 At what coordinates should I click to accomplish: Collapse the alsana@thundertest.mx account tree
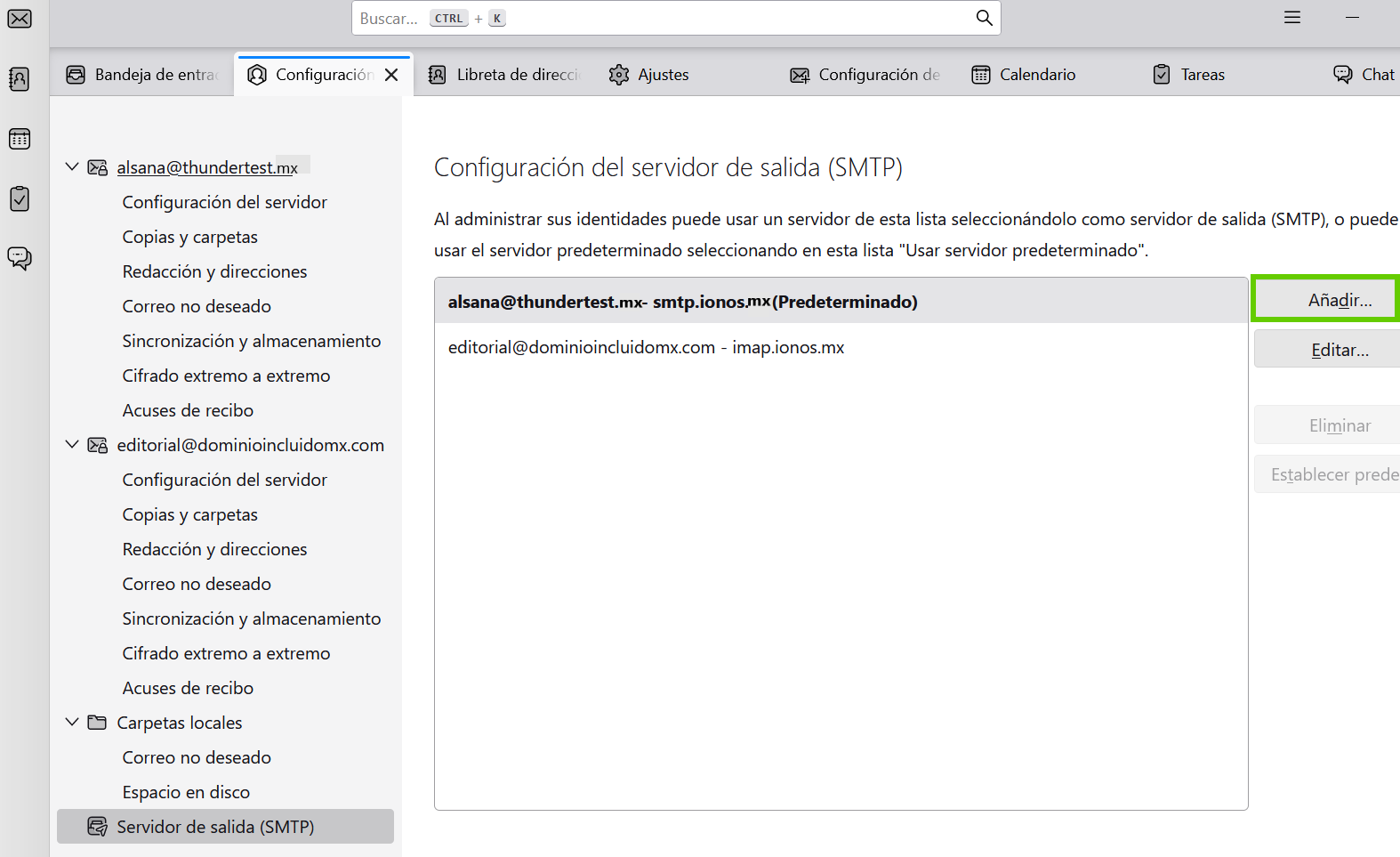[72, 167]
